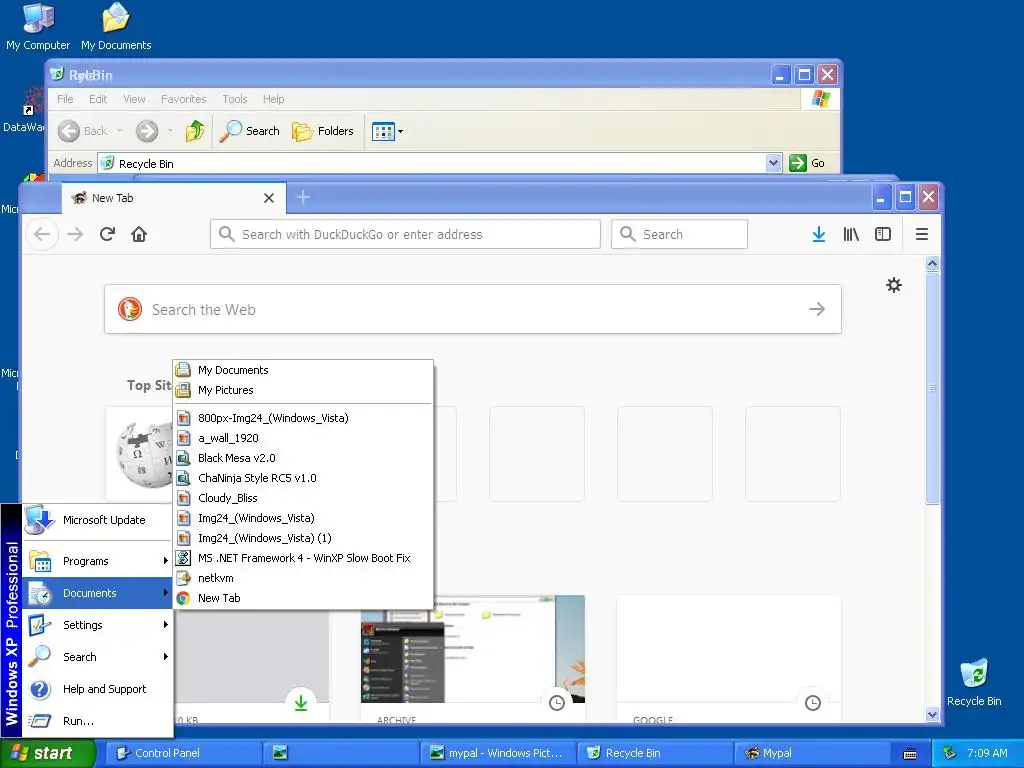Click Search in Recycle Bin toolbar
Image resolution: width=1024 pixels, height=768 pixels.
point(249,131)
